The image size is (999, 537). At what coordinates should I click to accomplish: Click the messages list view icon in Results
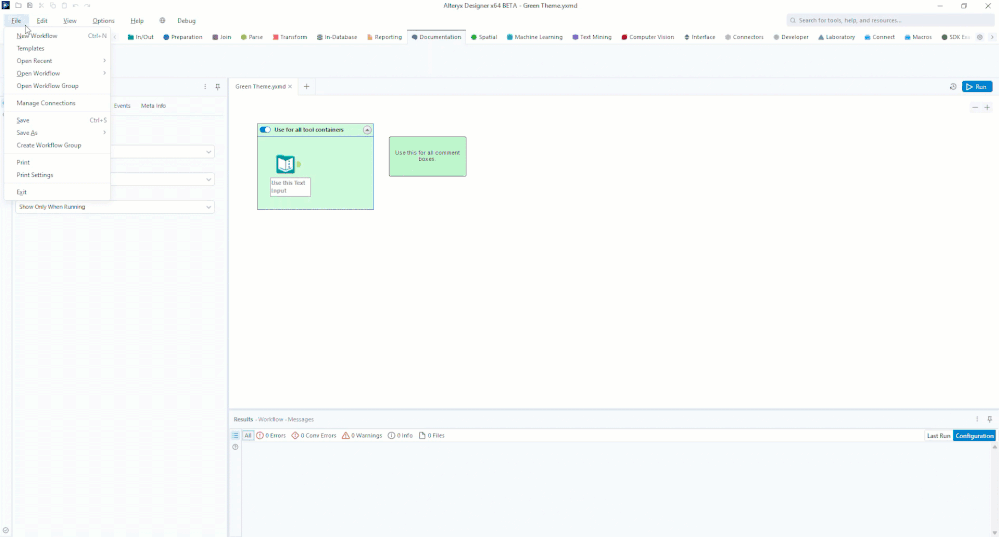tap(235, 436)
